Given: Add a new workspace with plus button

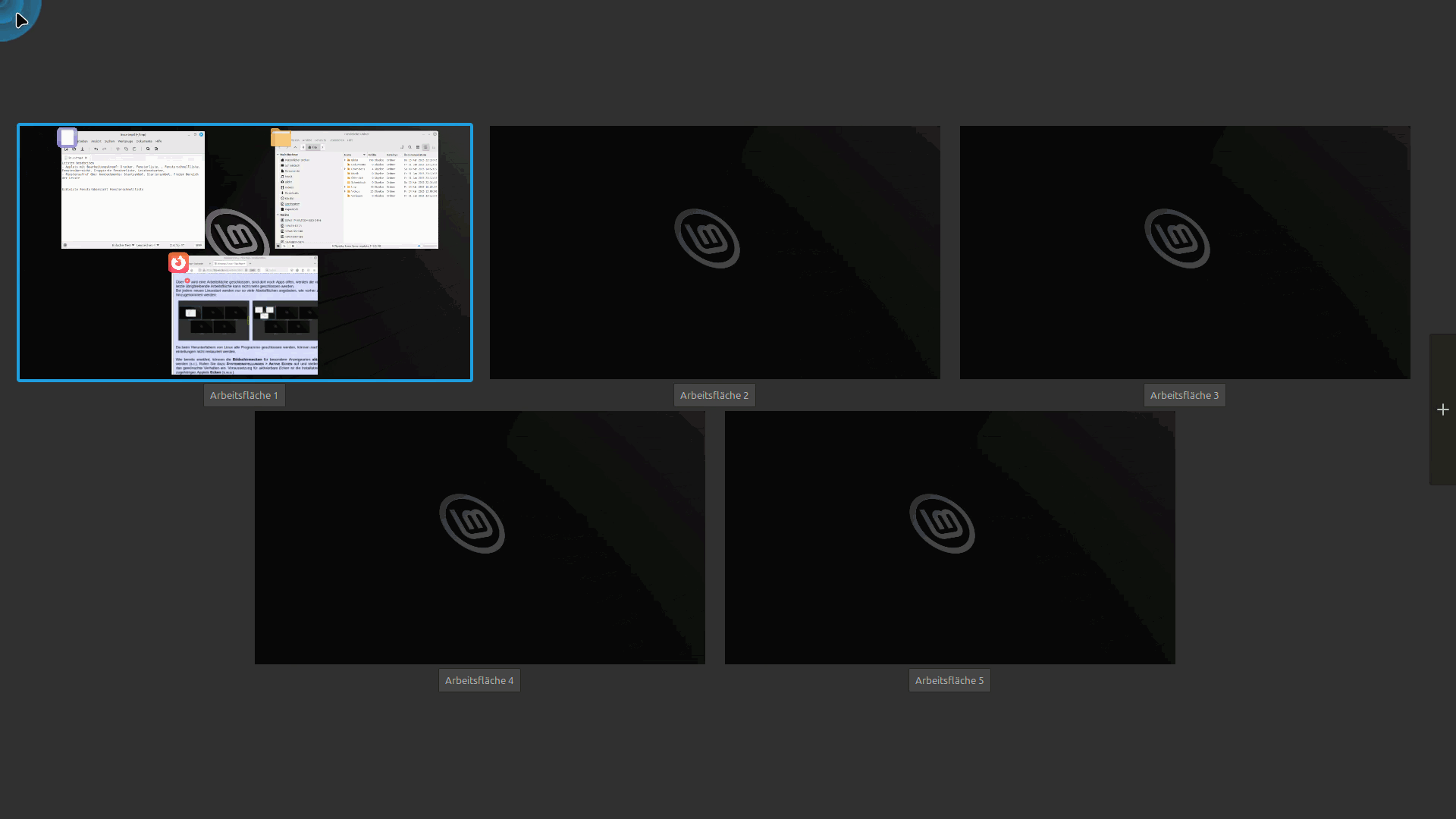Looking at the screenshot, I should (1442, 409).
